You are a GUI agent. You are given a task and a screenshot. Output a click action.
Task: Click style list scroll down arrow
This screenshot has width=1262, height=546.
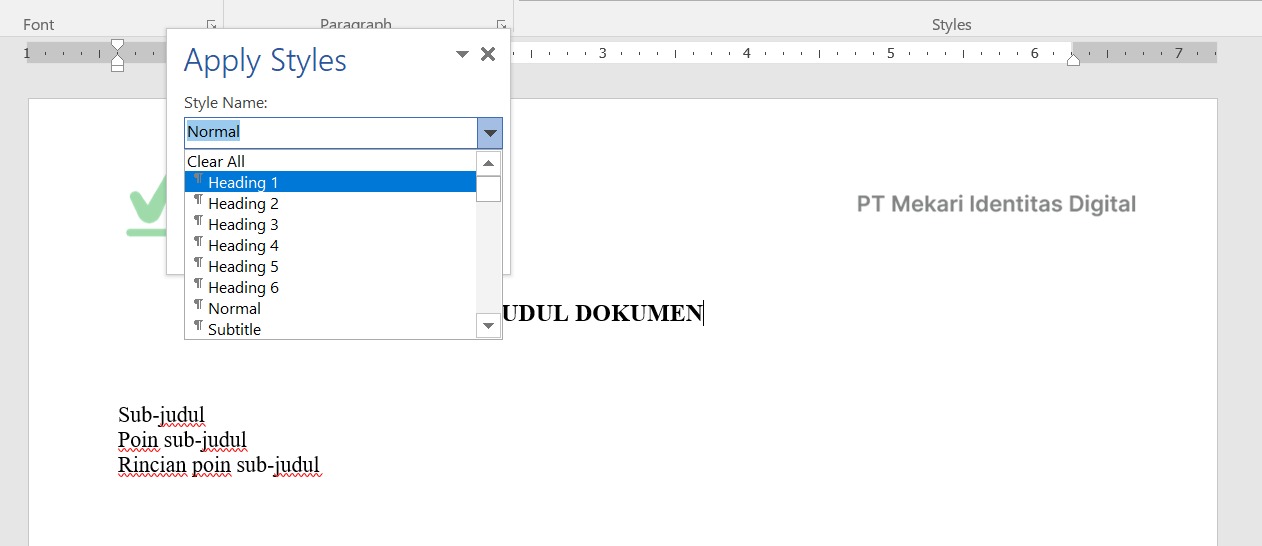pyautogui.click(x=489, y=326)
